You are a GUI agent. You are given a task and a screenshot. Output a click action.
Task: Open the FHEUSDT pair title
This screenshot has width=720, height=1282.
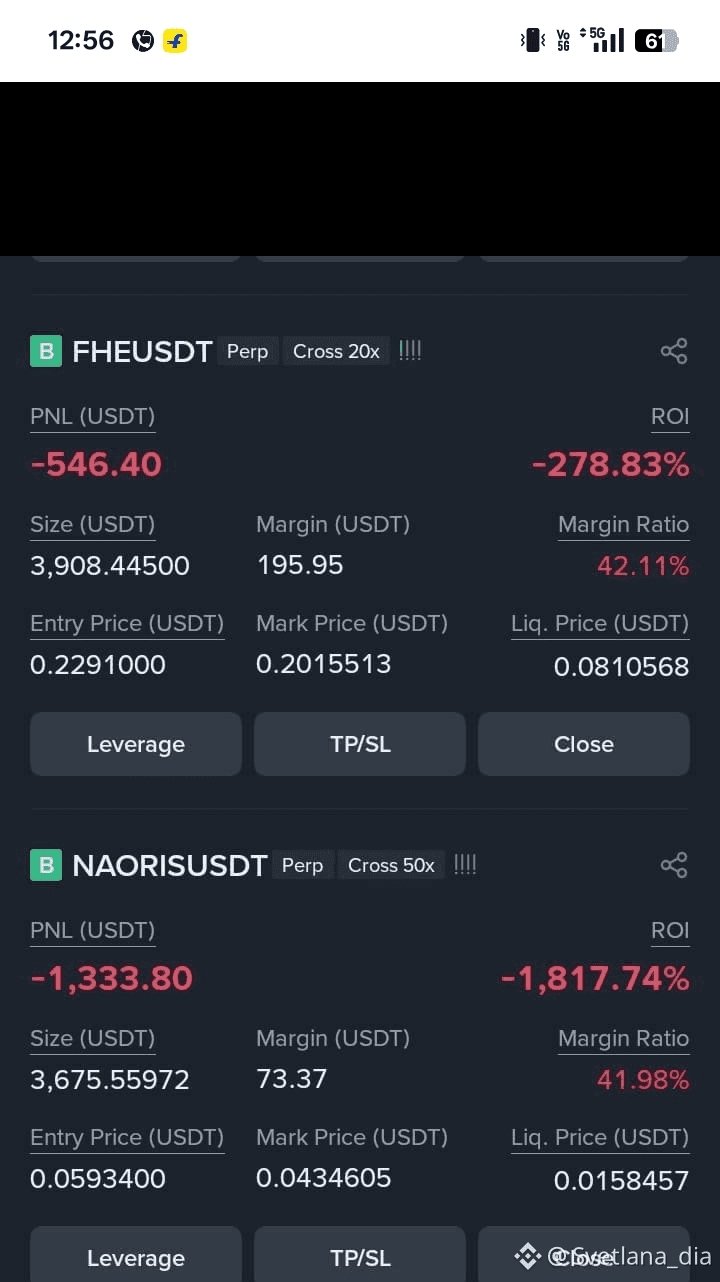pos(142,352)
